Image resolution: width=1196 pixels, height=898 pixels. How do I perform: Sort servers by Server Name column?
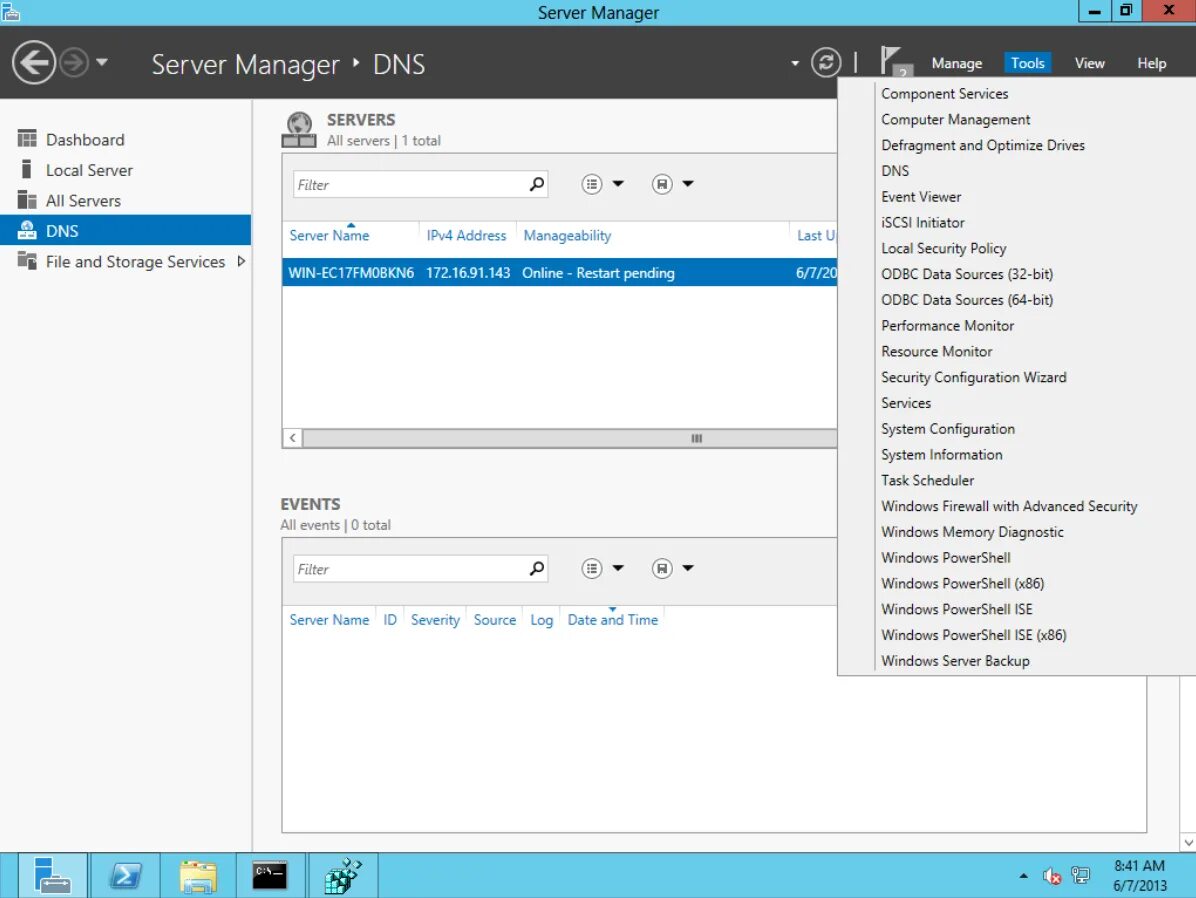click(x=329, y=236)
